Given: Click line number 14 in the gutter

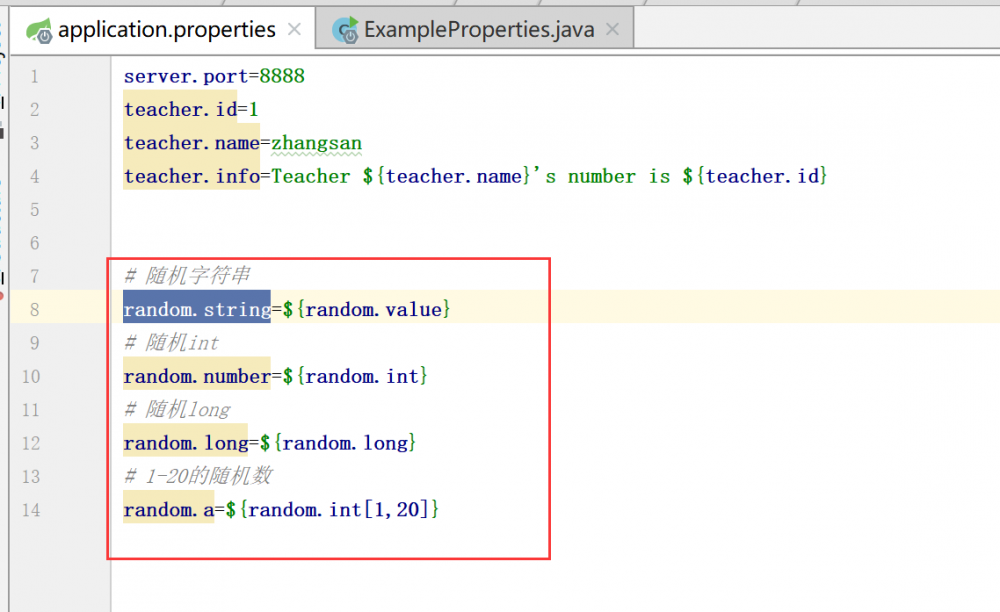Looking at the screenshot, I should (x=31, y=510).
